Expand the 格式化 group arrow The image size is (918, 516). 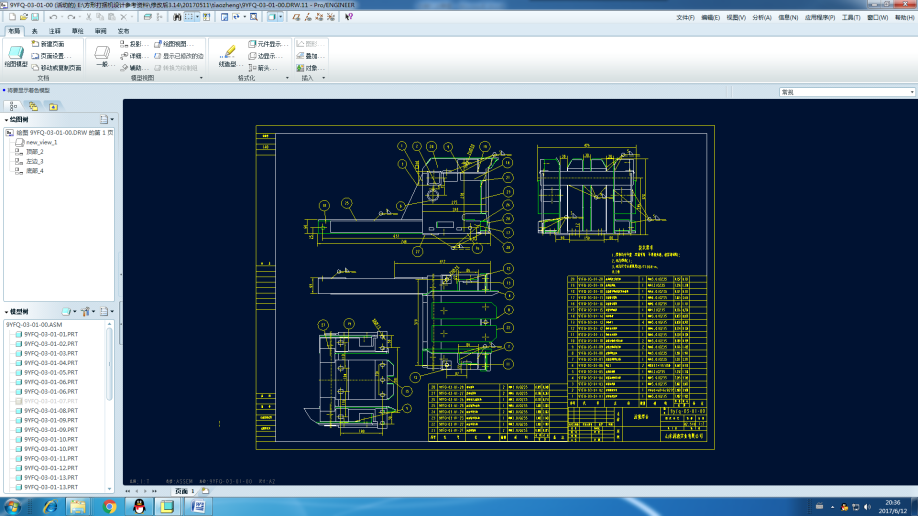click(287, 78)
